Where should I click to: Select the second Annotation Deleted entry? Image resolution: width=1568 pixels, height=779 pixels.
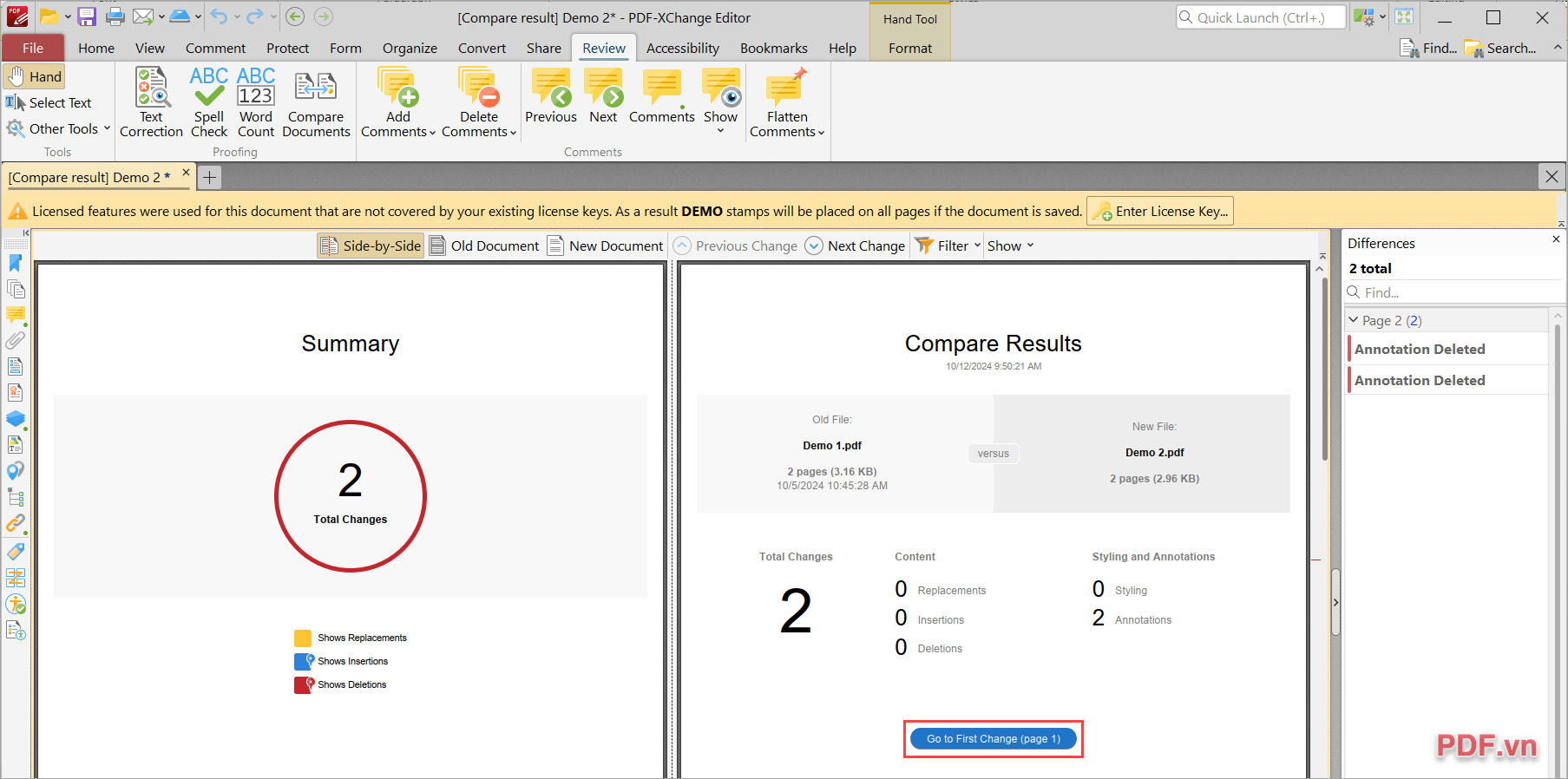(x=1447, y=380)
